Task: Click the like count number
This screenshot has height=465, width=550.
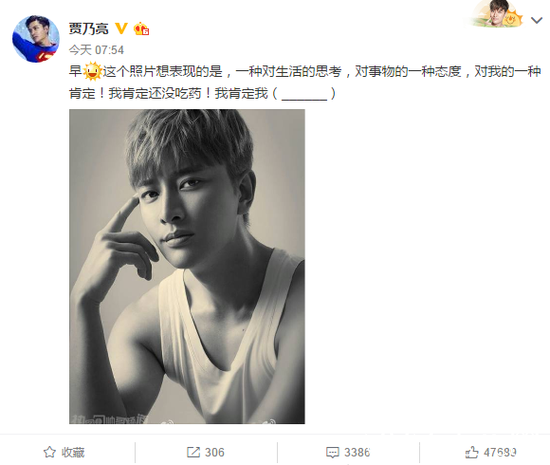Action: [500, 452]
